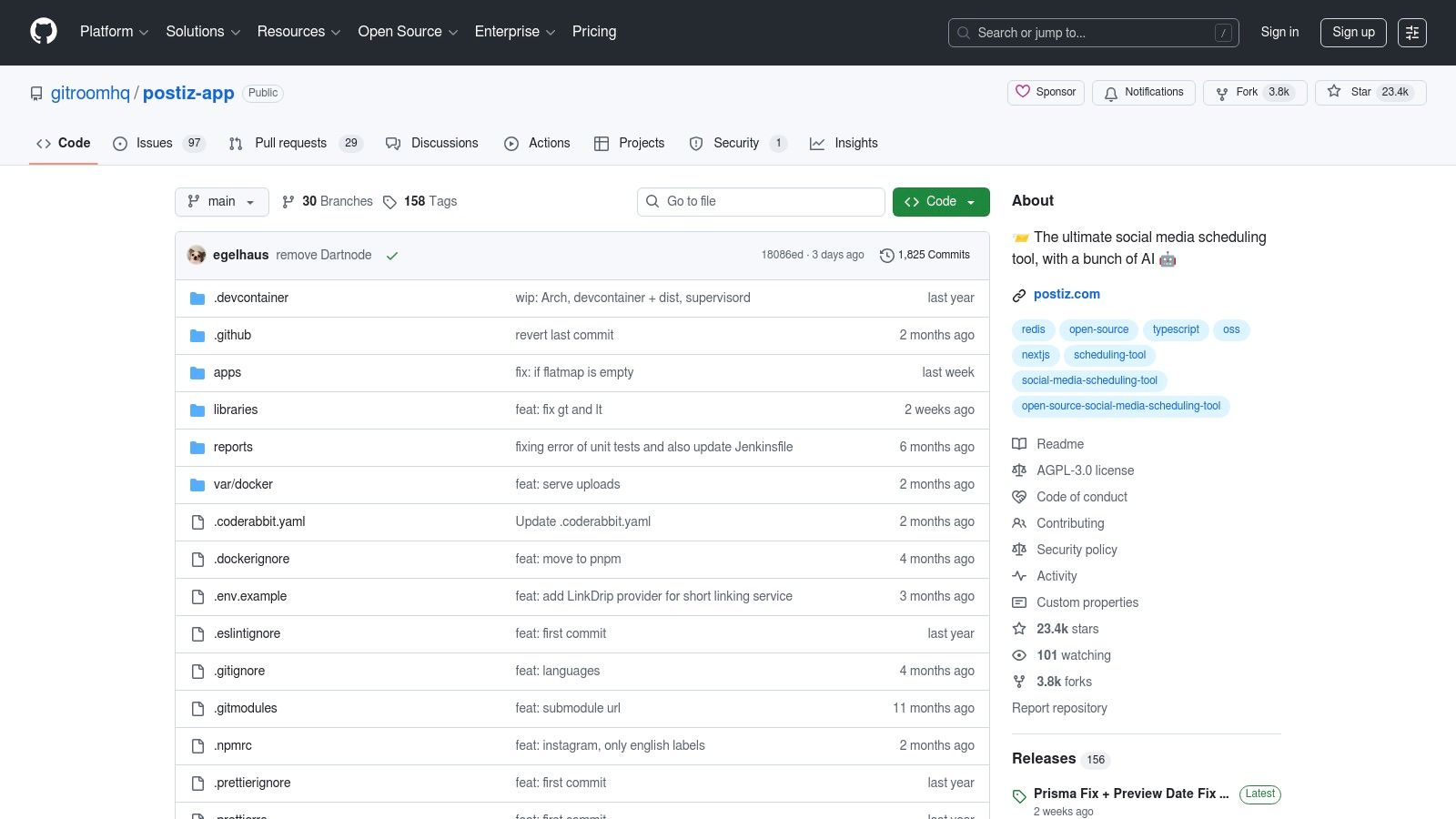
Task: Click Sign in
Action: [1279, 32]
